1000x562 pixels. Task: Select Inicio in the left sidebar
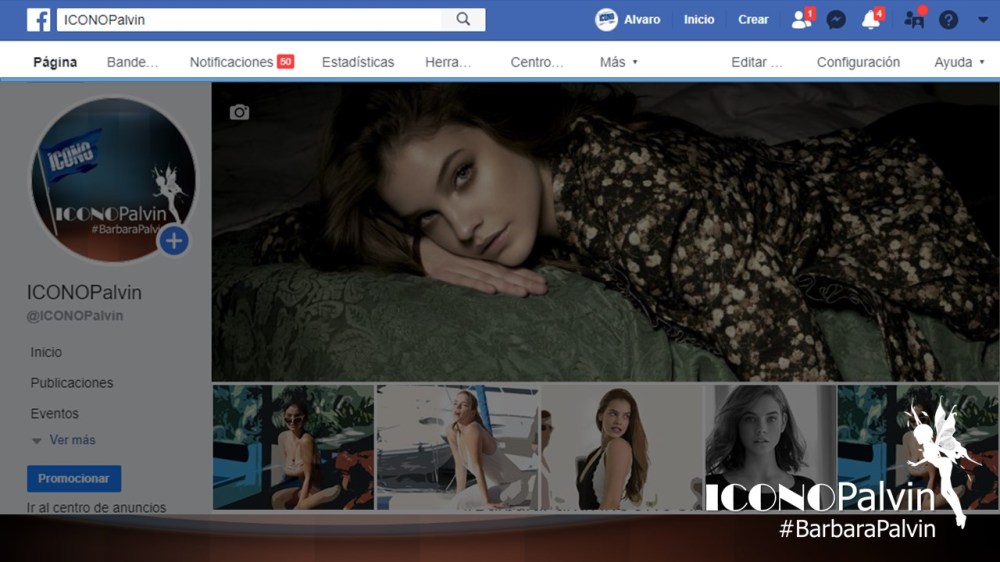pos(46,352)
